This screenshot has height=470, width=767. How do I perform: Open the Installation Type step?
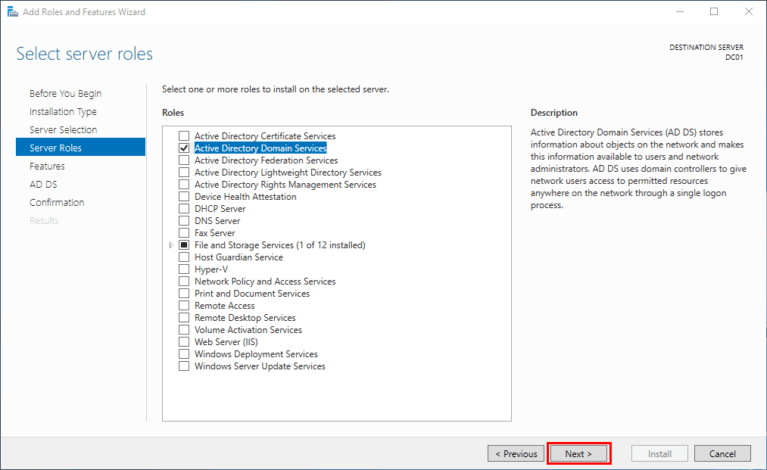[x=63, y=112]
